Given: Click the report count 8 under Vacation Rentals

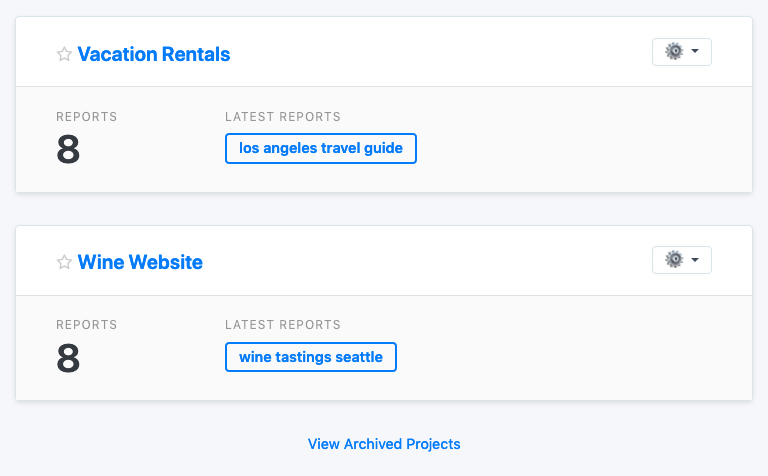Looking at the screenshot, I should pyautogui.click(x=68, y=150).
